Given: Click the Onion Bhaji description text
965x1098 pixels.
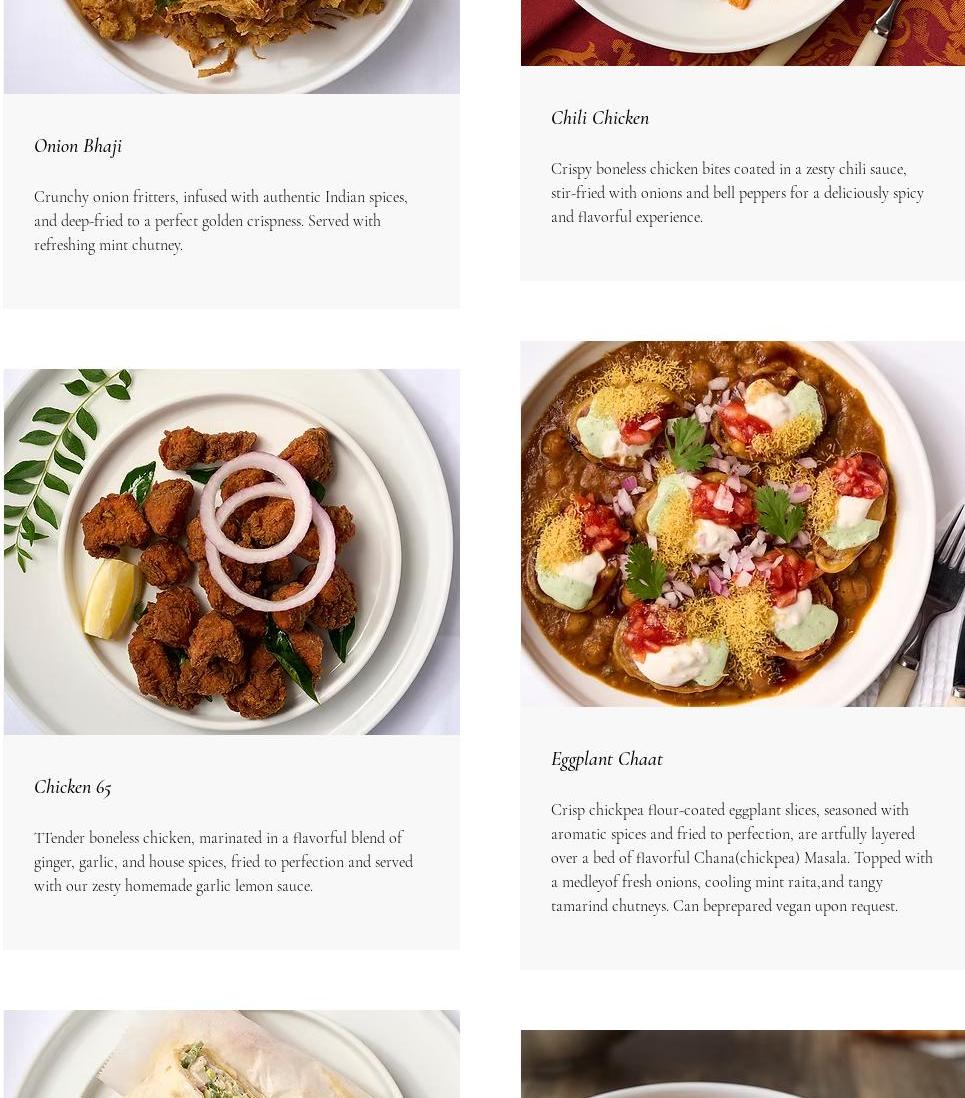Looking at the screenshot, I should coord(221,221).
